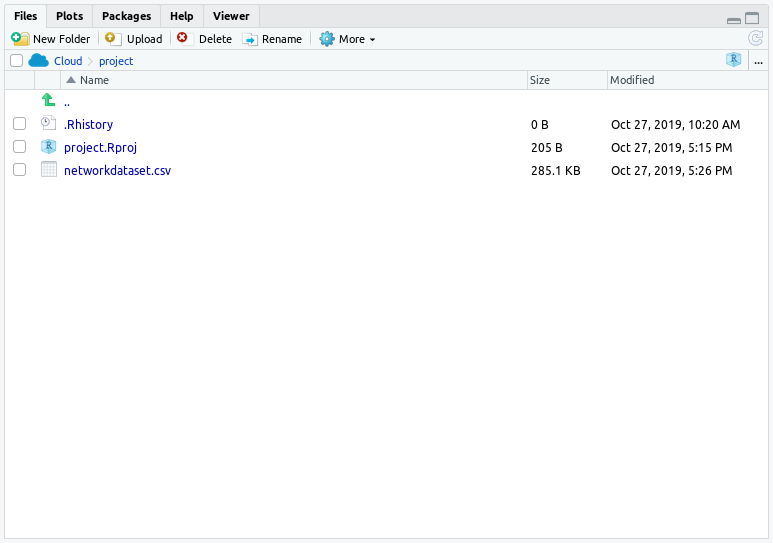The image size is (773, 543).
Task: Click the refresh file listing icon
Action: point(756,38)
